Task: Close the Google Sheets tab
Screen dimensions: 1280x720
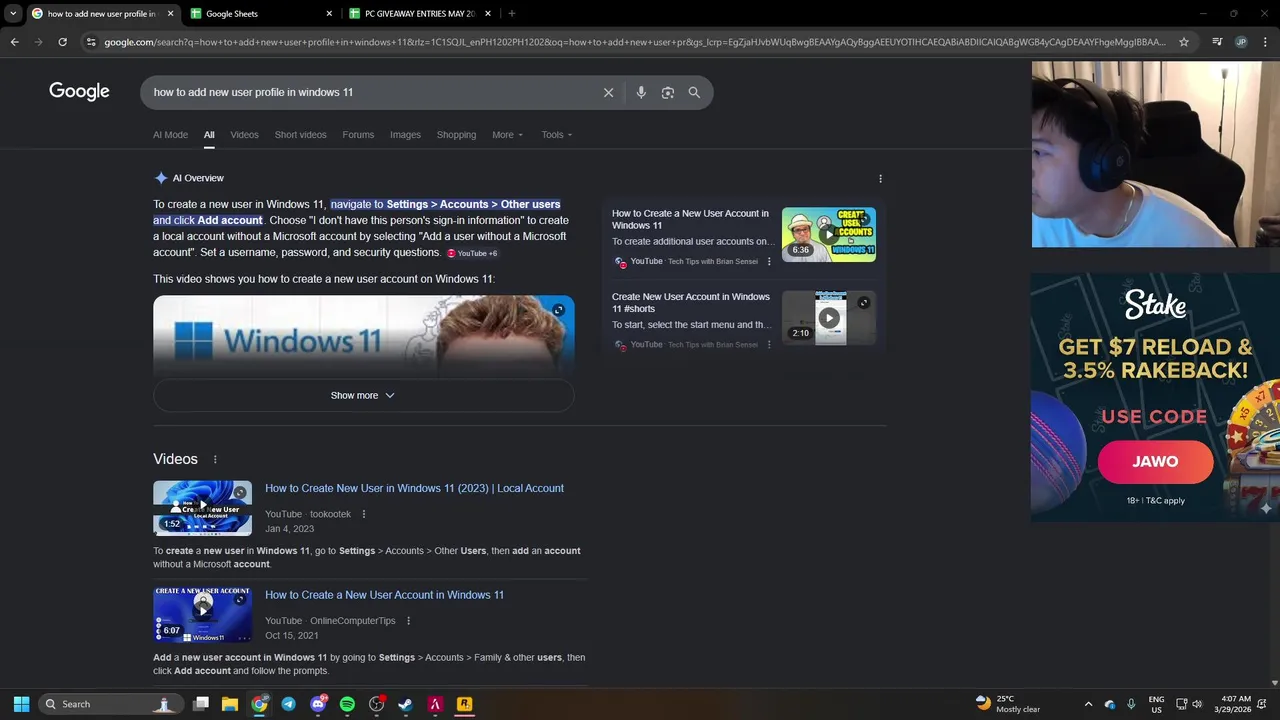Action: (x=329, y=14)
